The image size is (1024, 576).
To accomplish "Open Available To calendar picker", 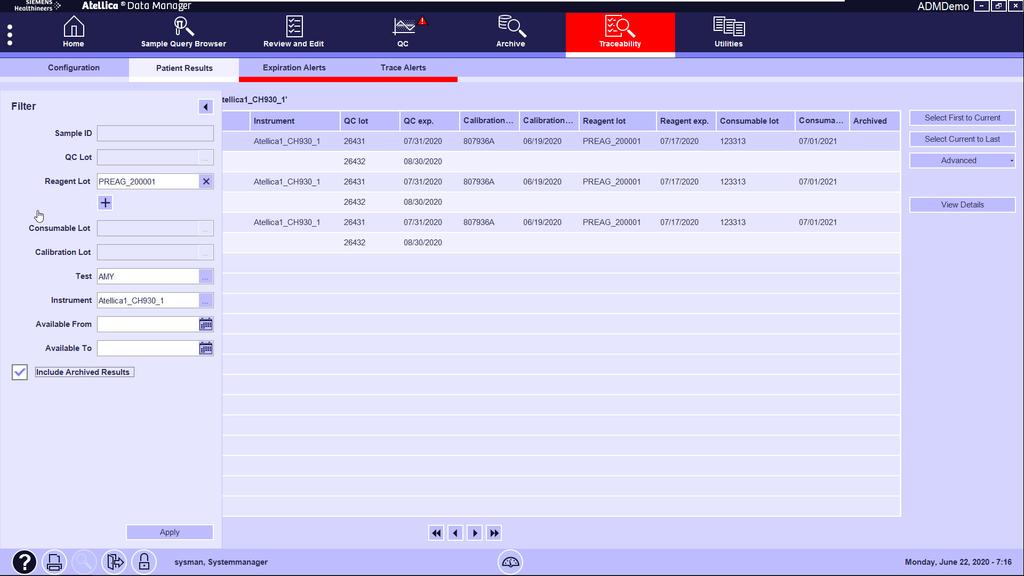I will point(206,348).
